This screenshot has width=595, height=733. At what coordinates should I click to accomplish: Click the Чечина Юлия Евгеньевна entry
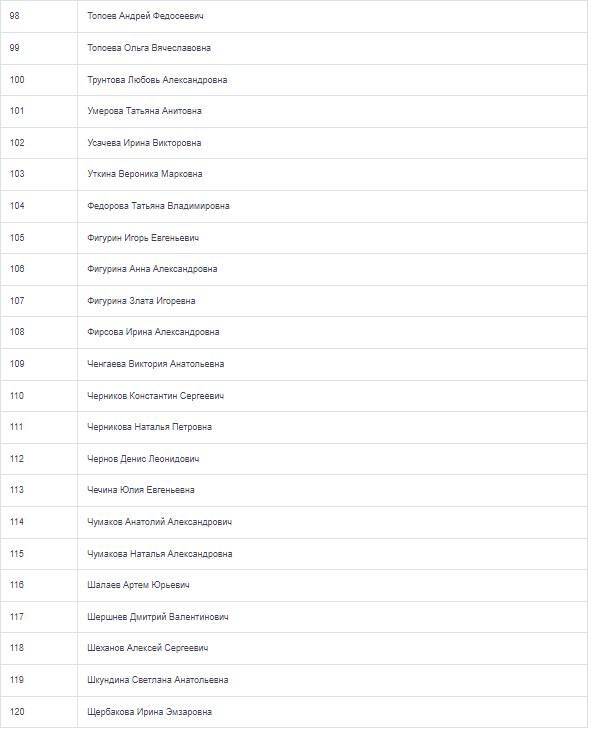pyautogui.click(x=141, y=490)
